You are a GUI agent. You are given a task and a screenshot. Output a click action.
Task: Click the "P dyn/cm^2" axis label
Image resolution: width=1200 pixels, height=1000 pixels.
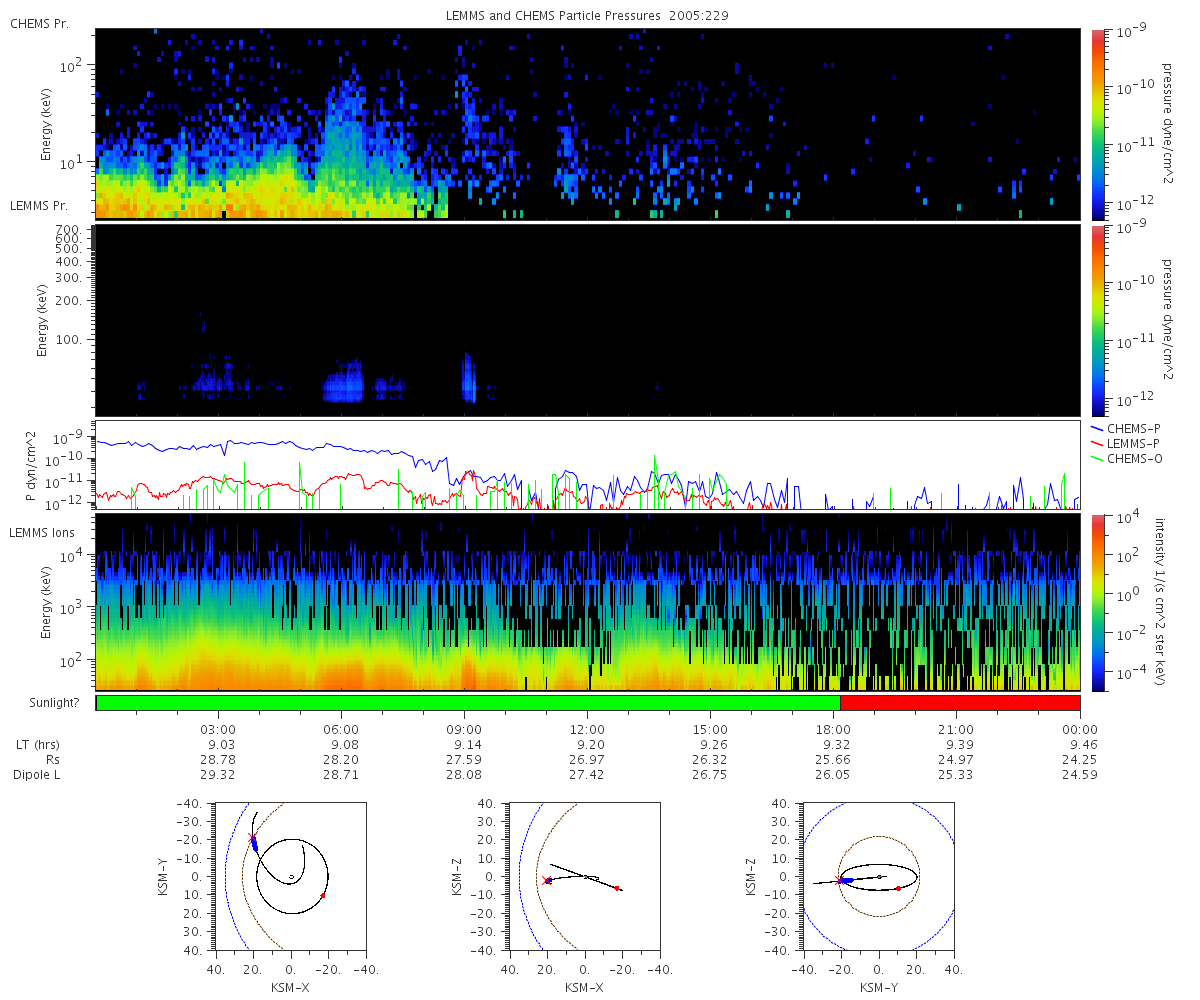point(32,465)
